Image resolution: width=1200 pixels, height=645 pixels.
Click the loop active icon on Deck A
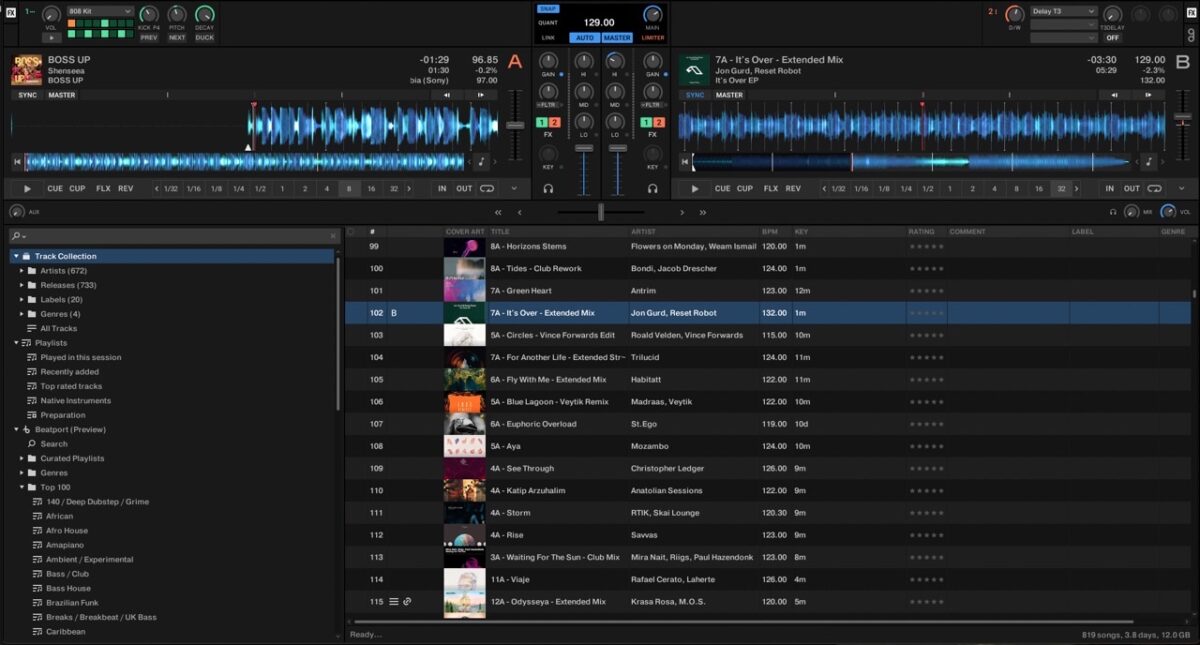(487, 188)
